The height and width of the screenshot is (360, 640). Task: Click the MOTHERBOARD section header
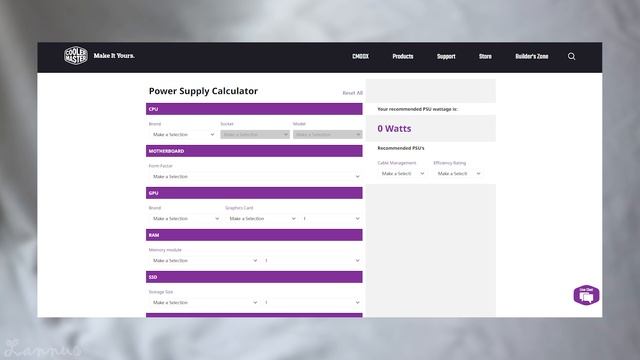click(x=254, y=151)
